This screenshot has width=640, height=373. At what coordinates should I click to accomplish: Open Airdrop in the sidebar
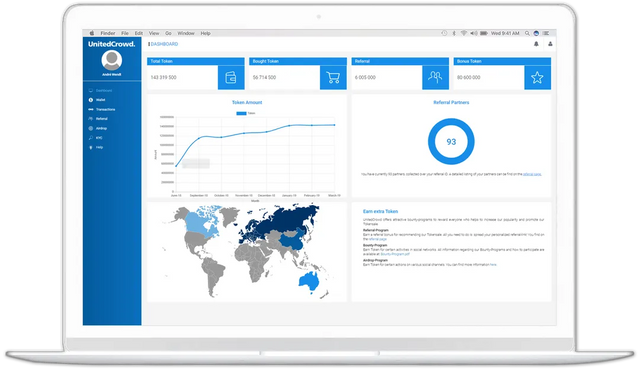coord(98,128)
